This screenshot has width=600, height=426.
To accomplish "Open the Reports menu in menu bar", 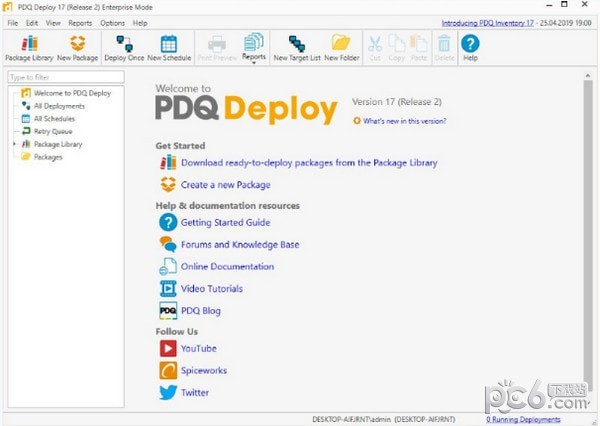I will tap(80, 23).
